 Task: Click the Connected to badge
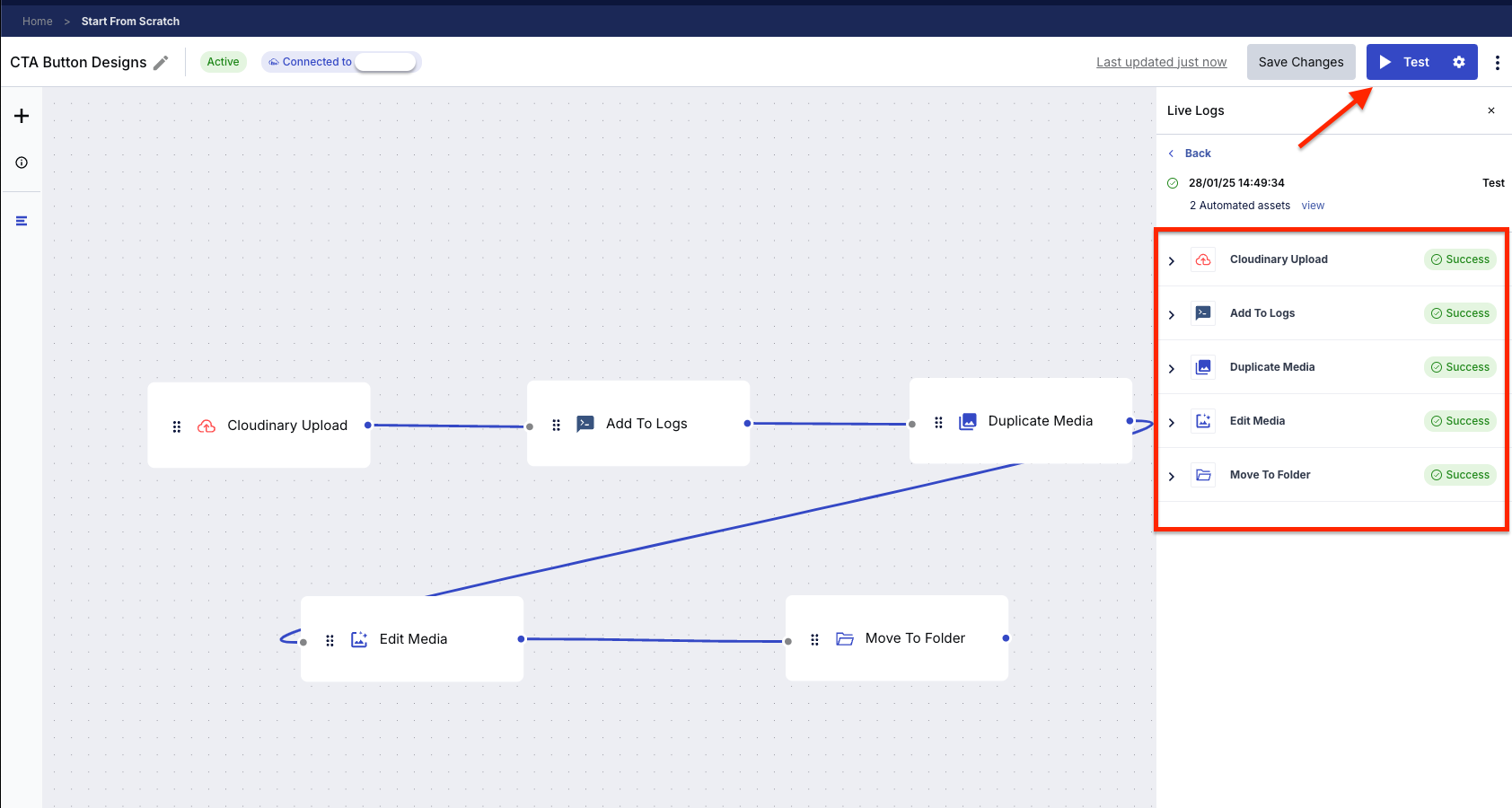click(341, 62)
